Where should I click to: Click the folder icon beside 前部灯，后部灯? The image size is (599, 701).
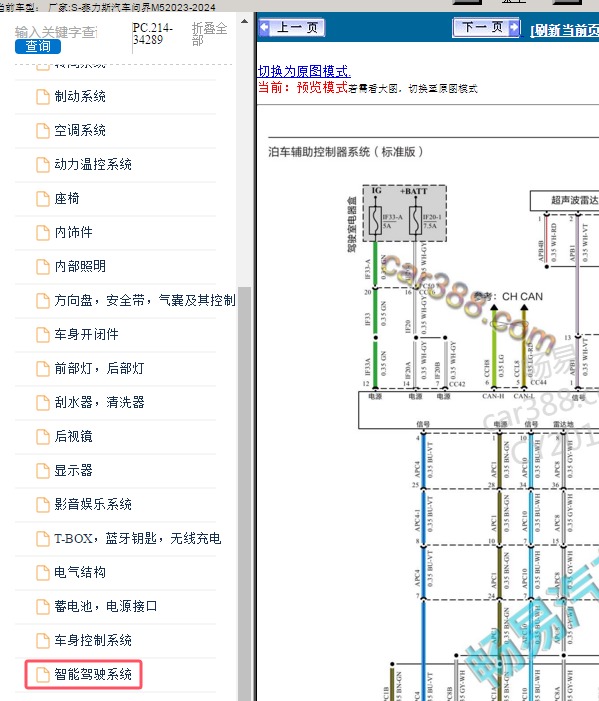point(43,368)
